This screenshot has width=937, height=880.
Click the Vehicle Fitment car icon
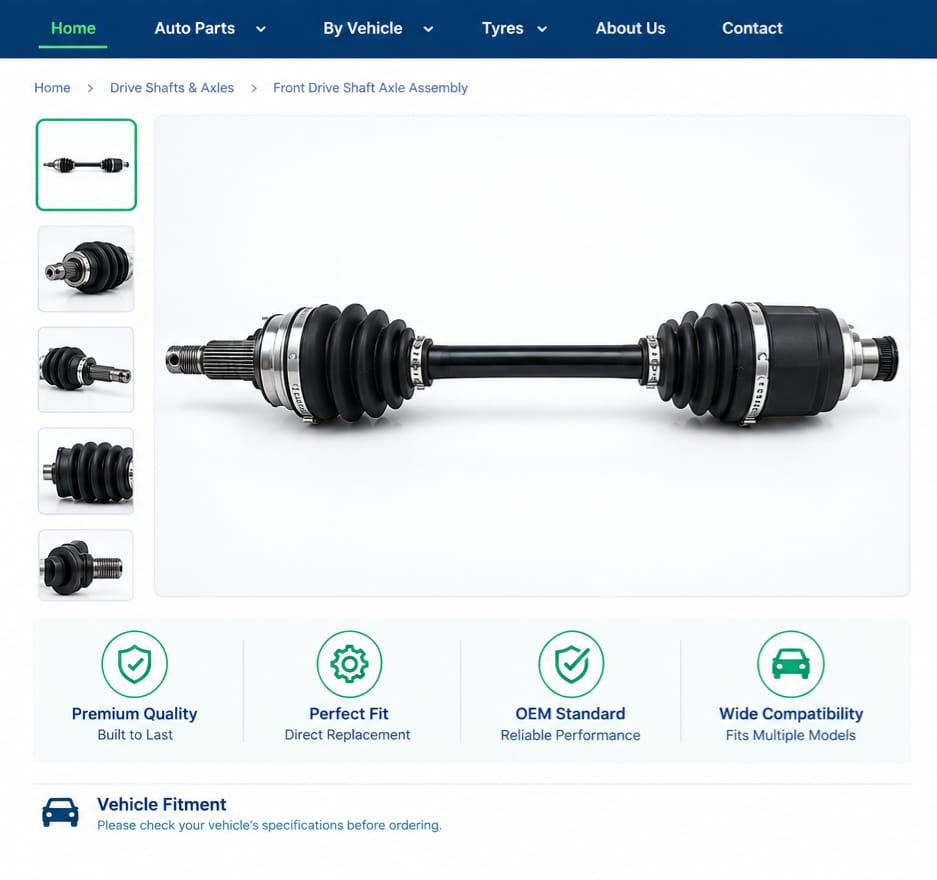coord(60,812)
